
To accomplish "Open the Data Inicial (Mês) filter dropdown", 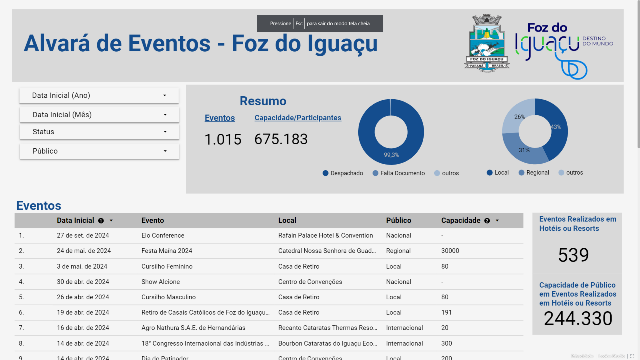I will click(99, 115).
